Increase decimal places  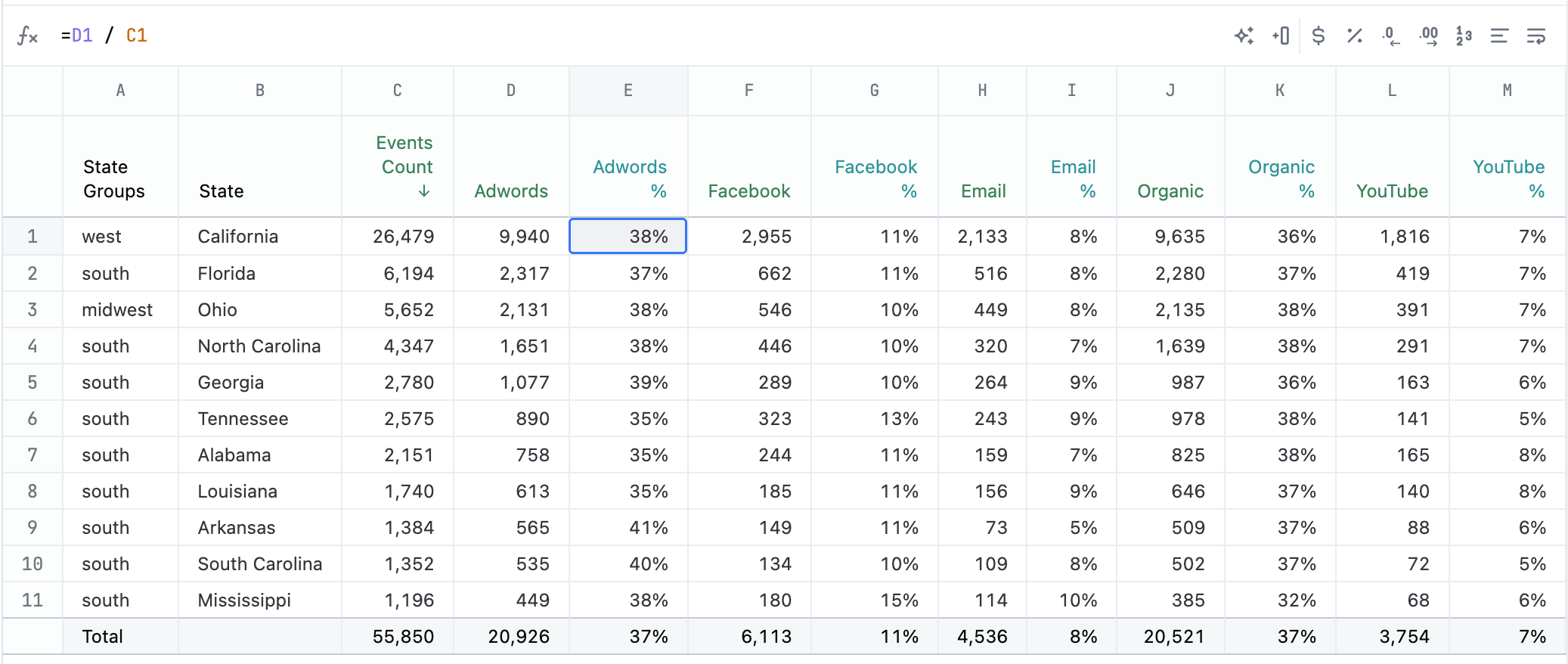pos(1428,36)
